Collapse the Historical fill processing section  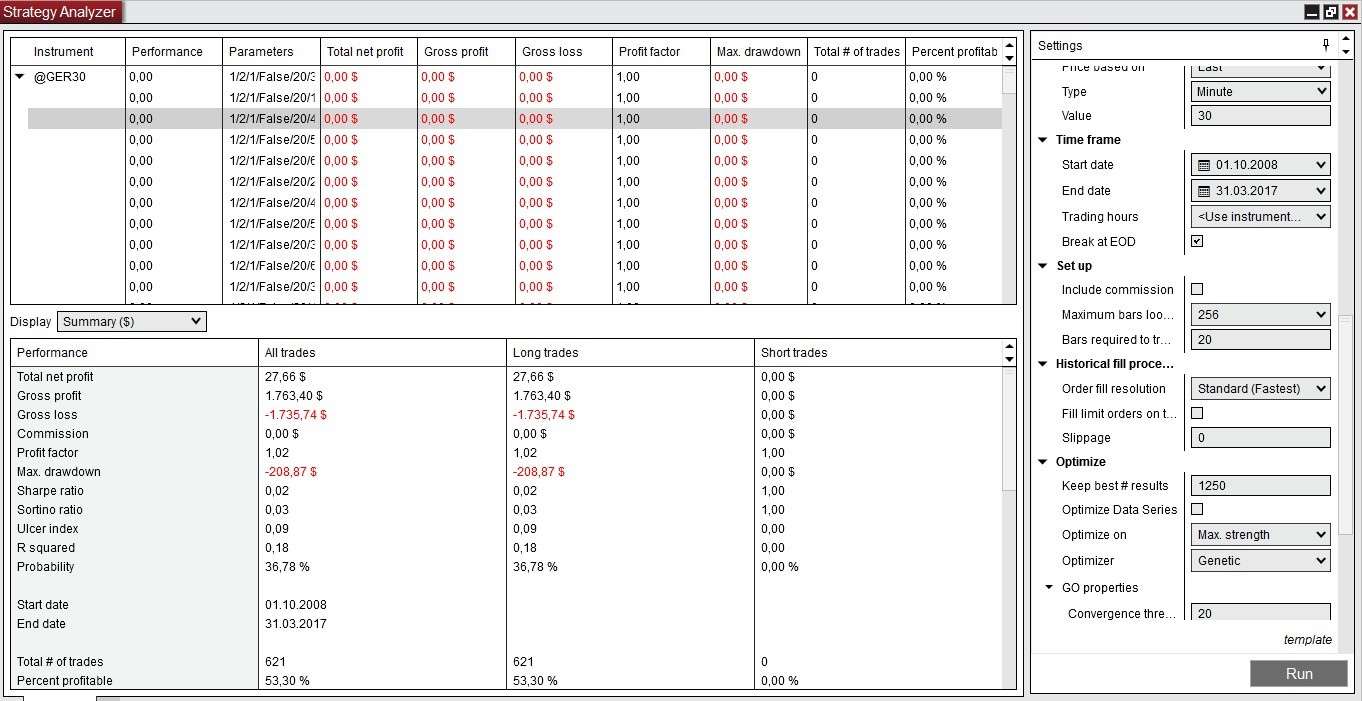(x=1043, y=364)
